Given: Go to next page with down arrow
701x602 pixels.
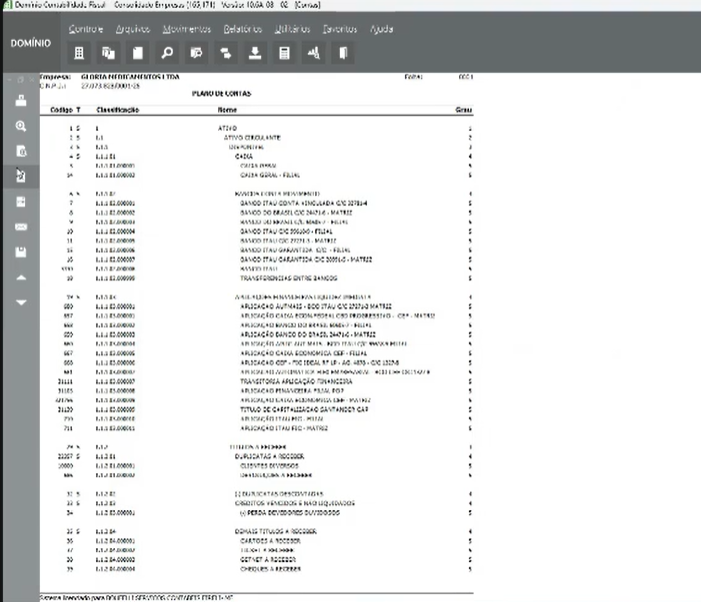Looking at the screenshot, I should click(x=21, y=303).
